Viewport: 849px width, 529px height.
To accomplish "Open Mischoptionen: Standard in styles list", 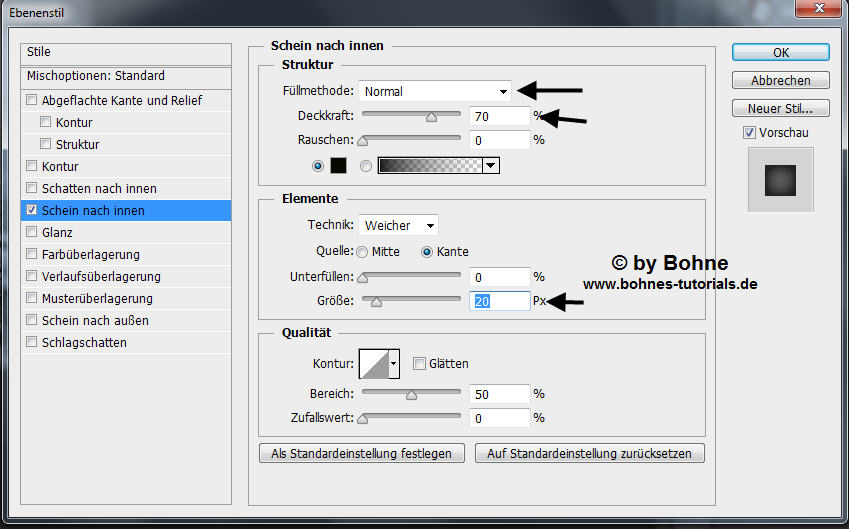I will pyautogui.click(x=95, y=76).
